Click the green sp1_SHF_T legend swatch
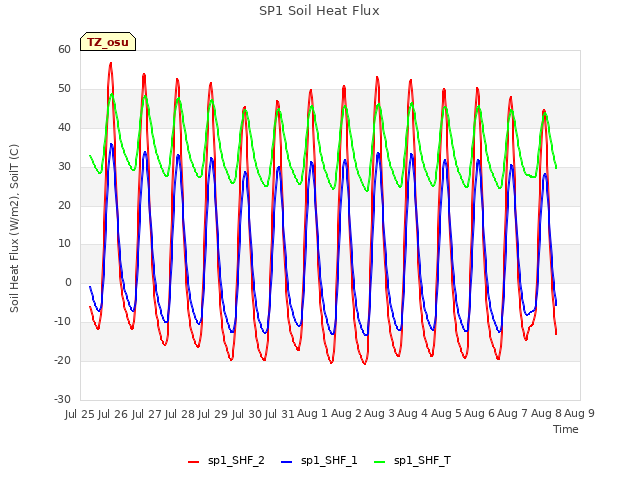 380,462
